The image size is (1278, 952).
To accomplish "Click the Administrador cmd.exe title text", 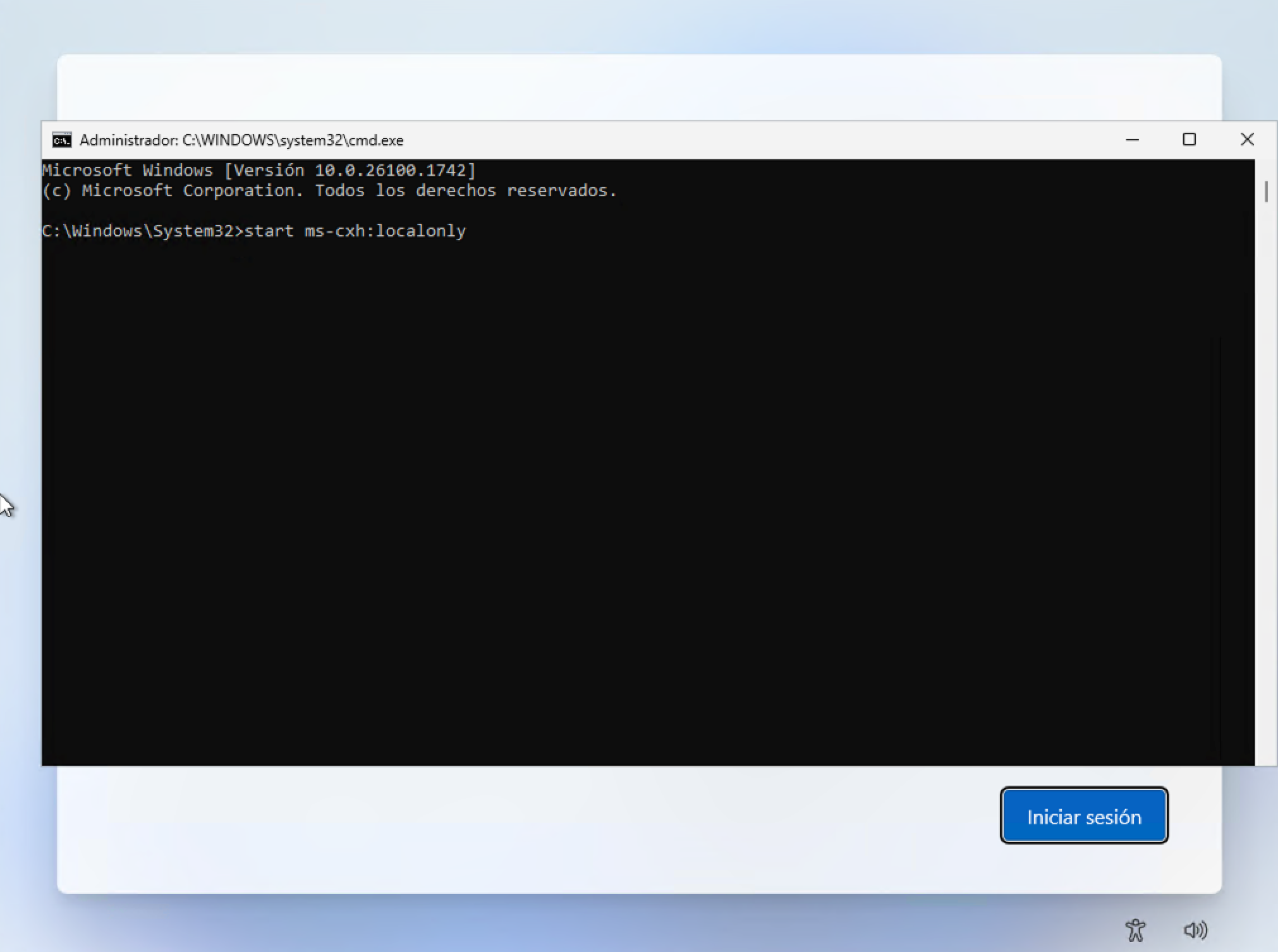I will [x=241, y=140].
